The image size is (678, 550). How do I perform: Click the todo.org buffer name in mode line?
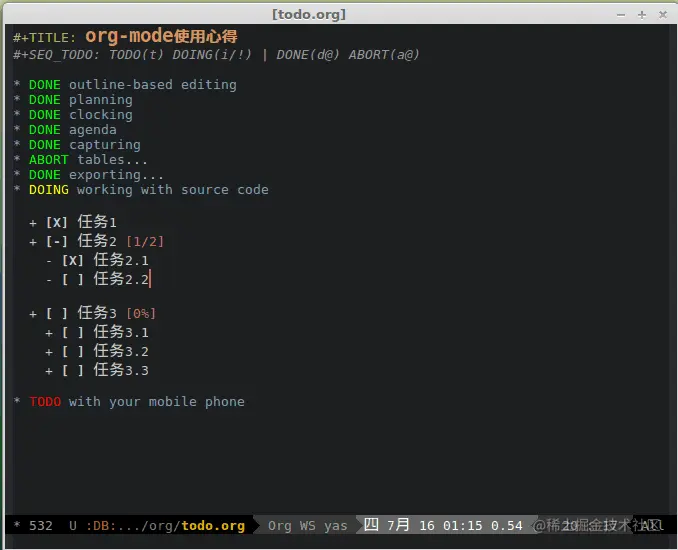click(x=213, y=526)
